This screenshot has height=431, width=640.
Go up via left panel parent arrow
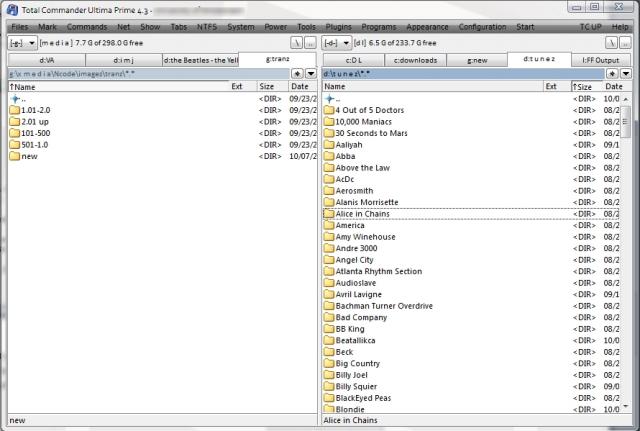pyautogui.click(x=16, y=99)
